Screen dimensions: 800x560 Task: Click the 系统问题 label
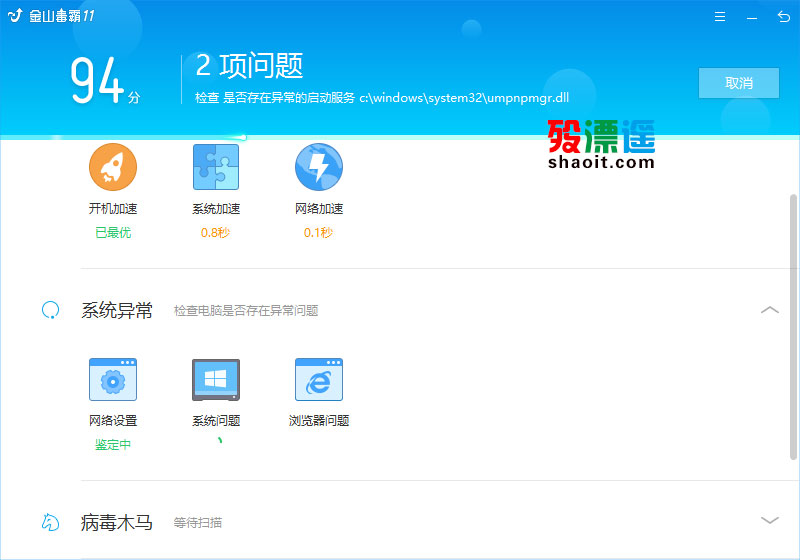click(216, 421)
